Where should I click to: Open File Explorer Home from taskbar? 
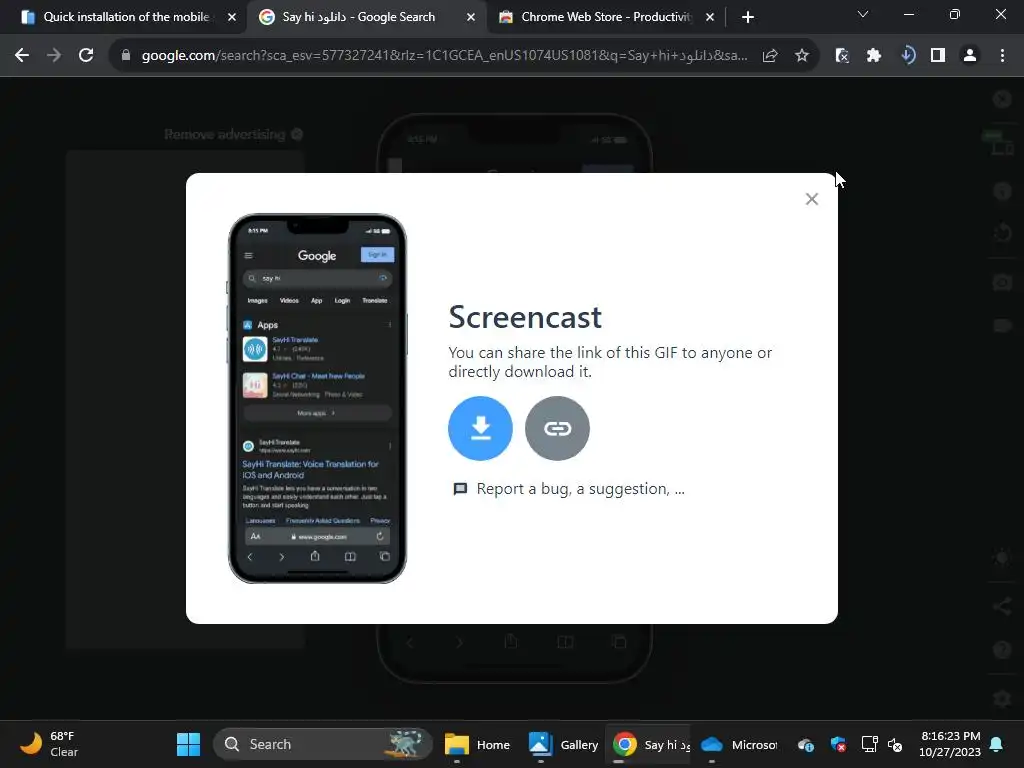[x=477, y=744]
